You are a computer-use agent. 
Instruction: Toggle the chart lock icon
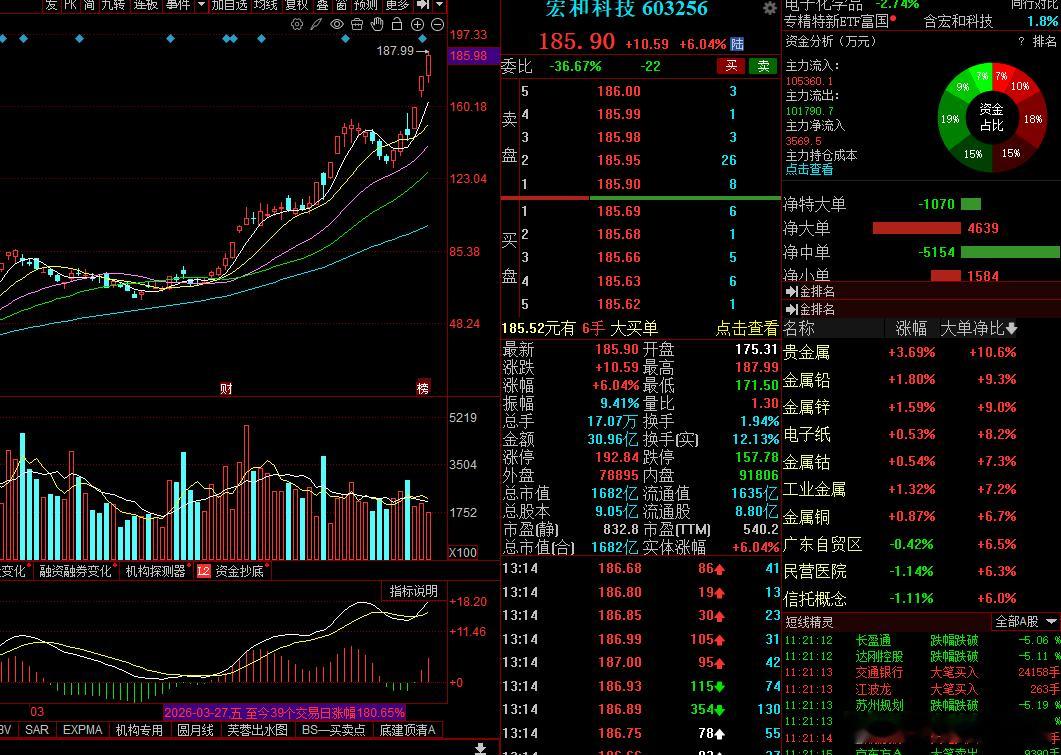pos(397,25)
